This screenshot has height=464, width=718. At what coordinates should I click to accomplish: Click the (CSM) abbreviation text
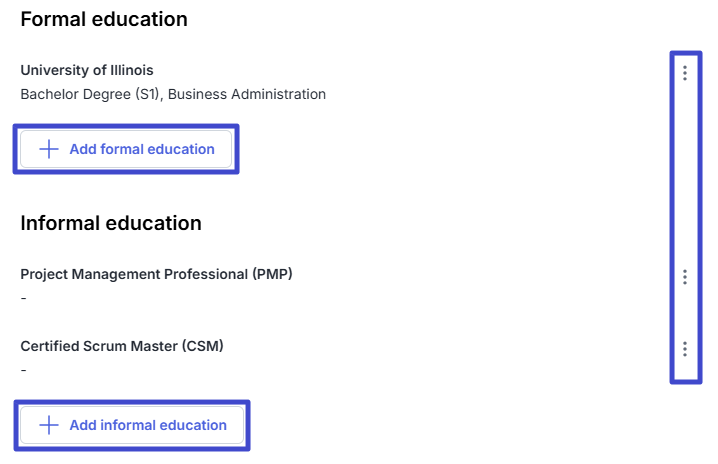[x=202, y=346]
